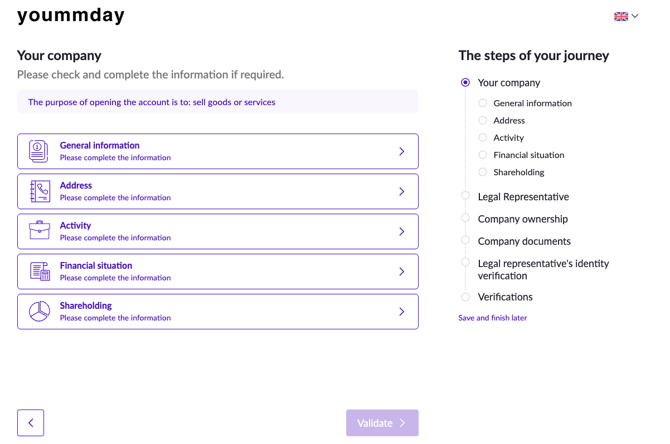The image size is (670, 444).
Task: Go back using the left arrow button
Action: click(30, 423)
